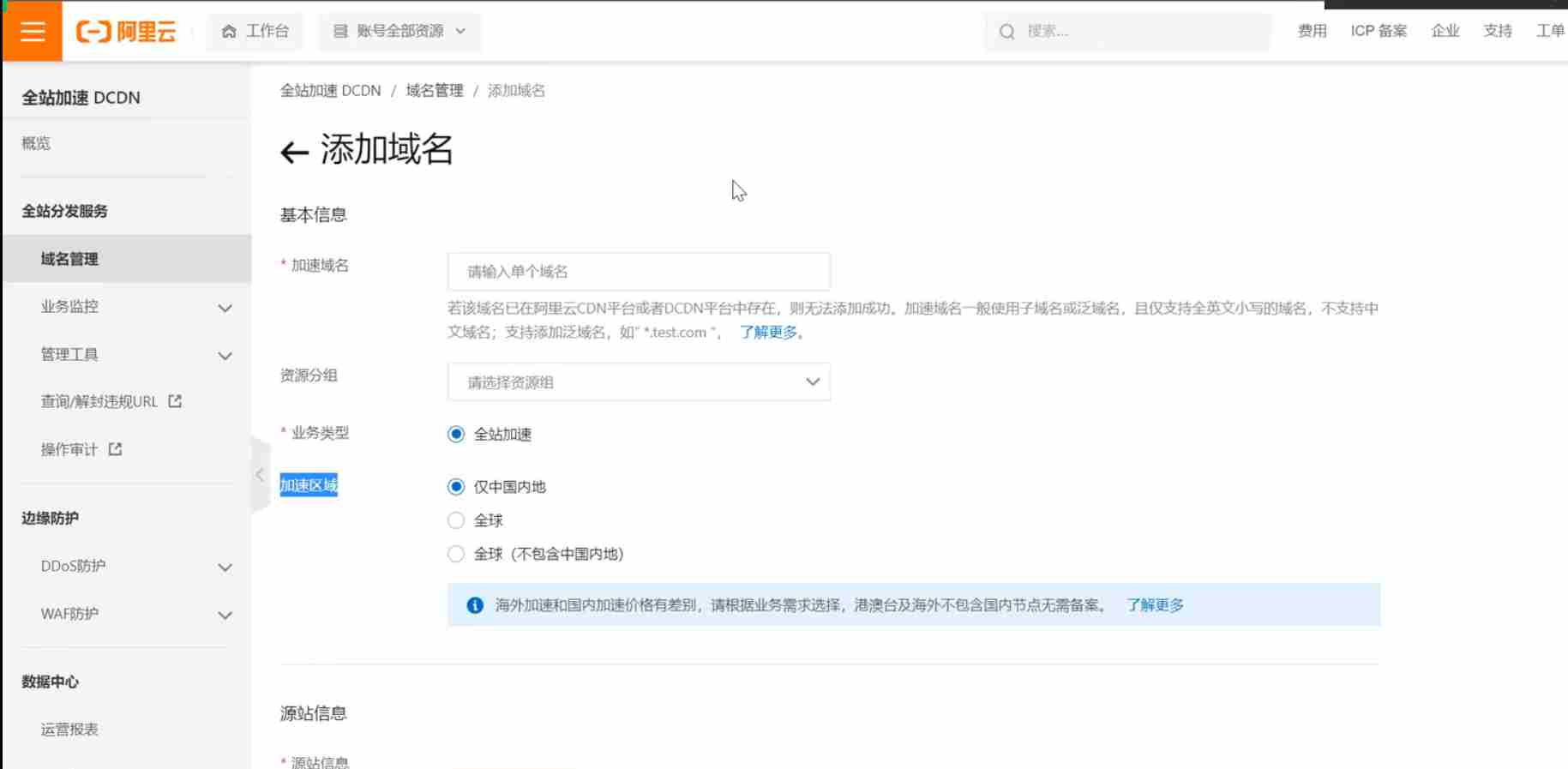The height and width of the screenshot is (769, 1568).
Task: Open 操作审计 sidebar item
Action: click(x=69, y=449)
